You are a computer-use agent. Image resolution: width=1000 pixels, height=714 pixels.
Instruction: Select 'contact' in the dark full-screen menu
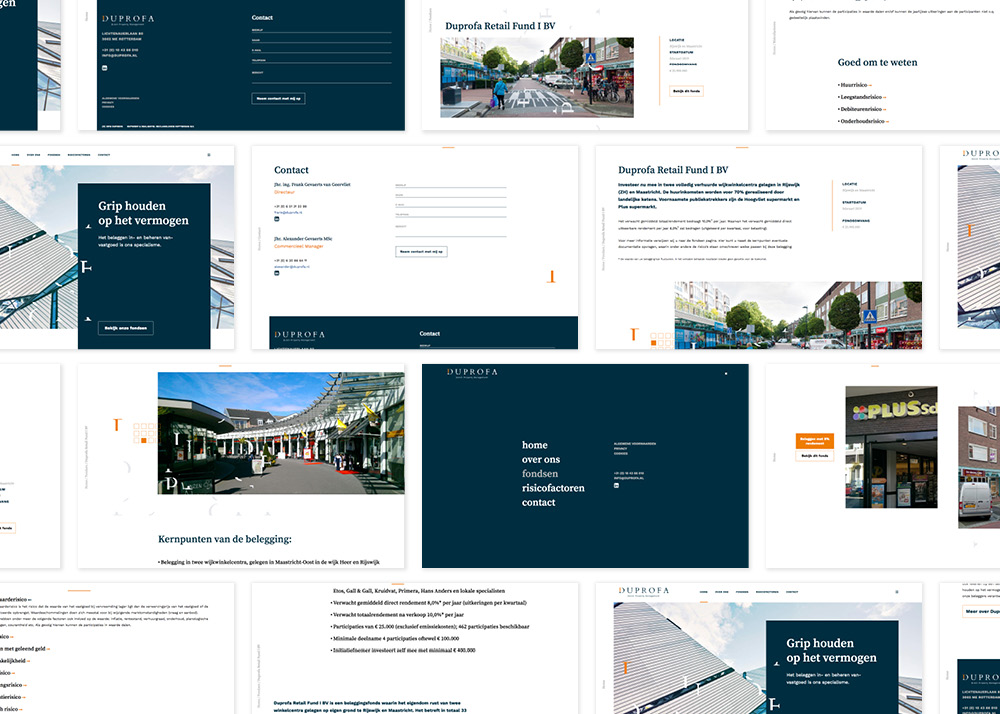tap(538, 502)
